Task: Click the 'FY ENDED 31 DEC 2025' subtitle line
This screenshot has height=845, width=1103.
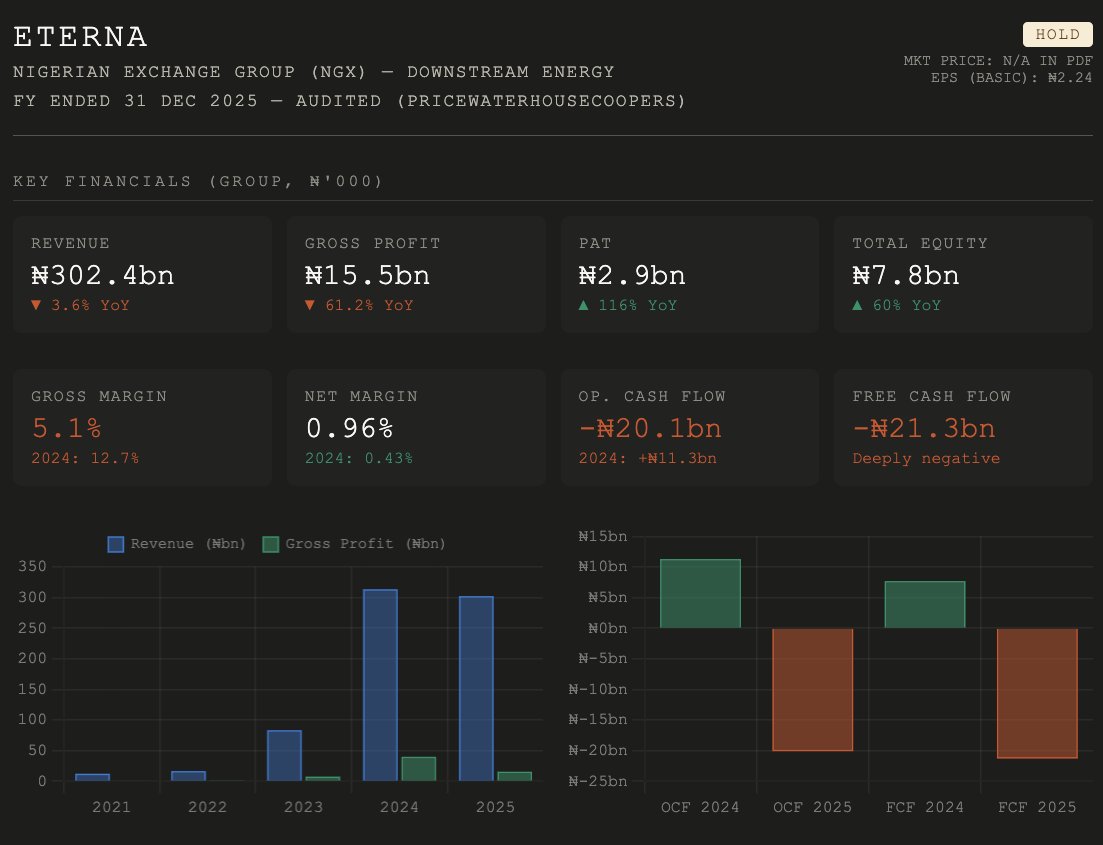Action: click(349, 101)
